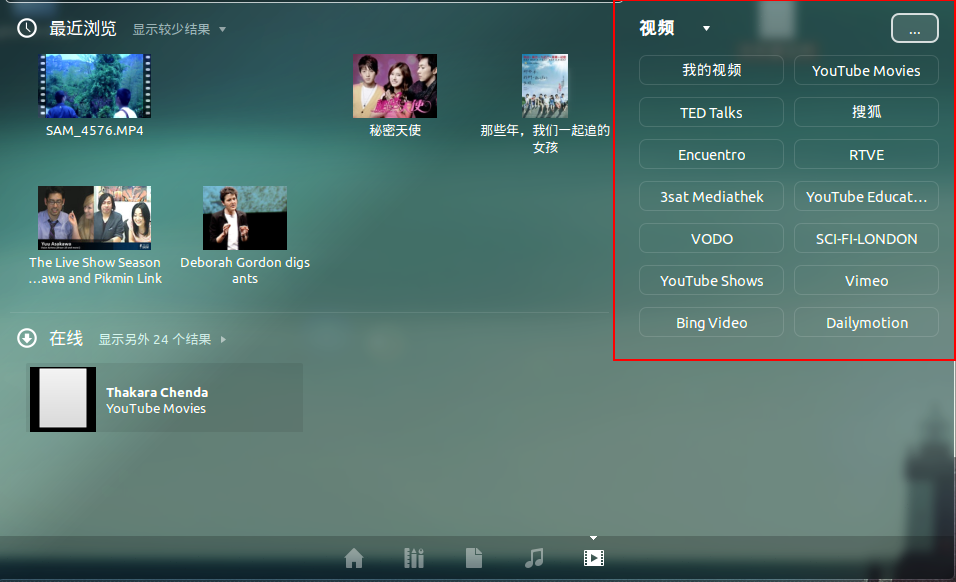Image resolution: width=956 pixels, height=582 pixels.
Task: Enable the YouTube Shows filter
Action: (x=712, y=280)
